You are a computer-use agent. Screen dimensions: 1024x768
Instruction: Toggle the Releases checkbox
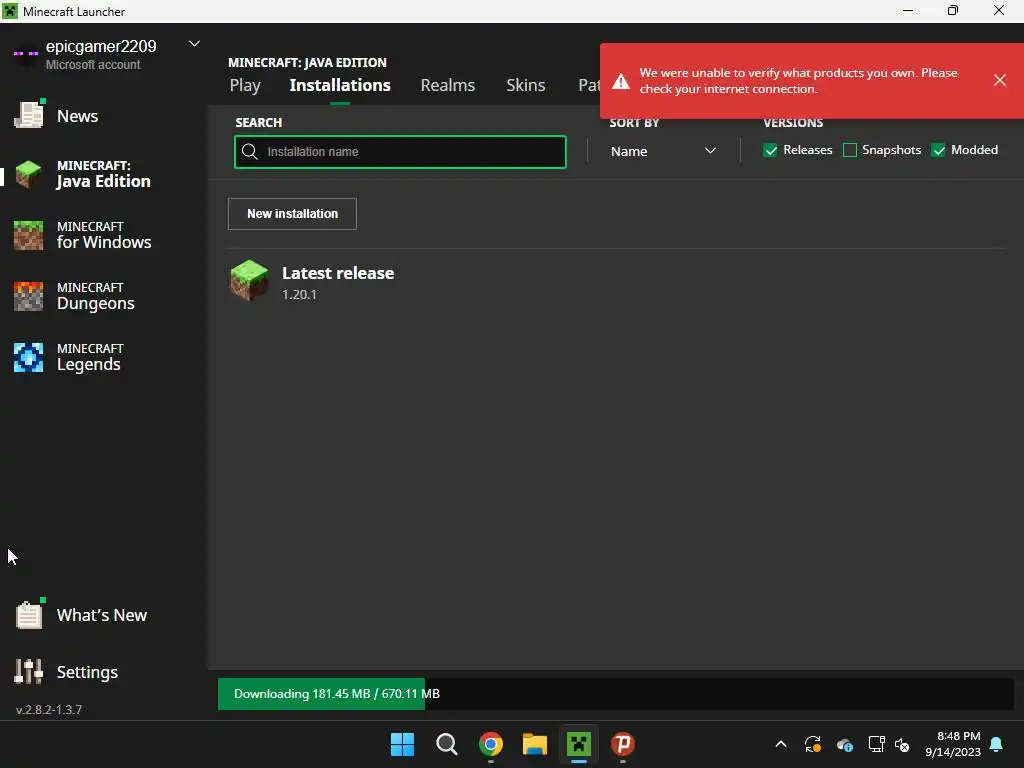pyautogui.click(x=771, y=150)
